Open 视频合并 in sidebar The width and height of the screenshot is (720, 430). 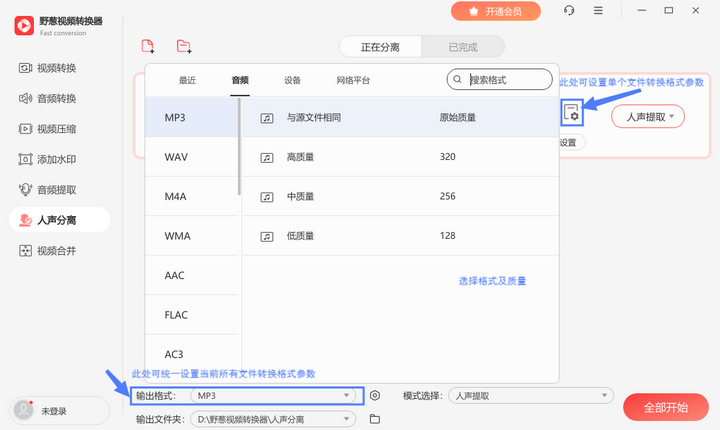(x=48, y=250)
